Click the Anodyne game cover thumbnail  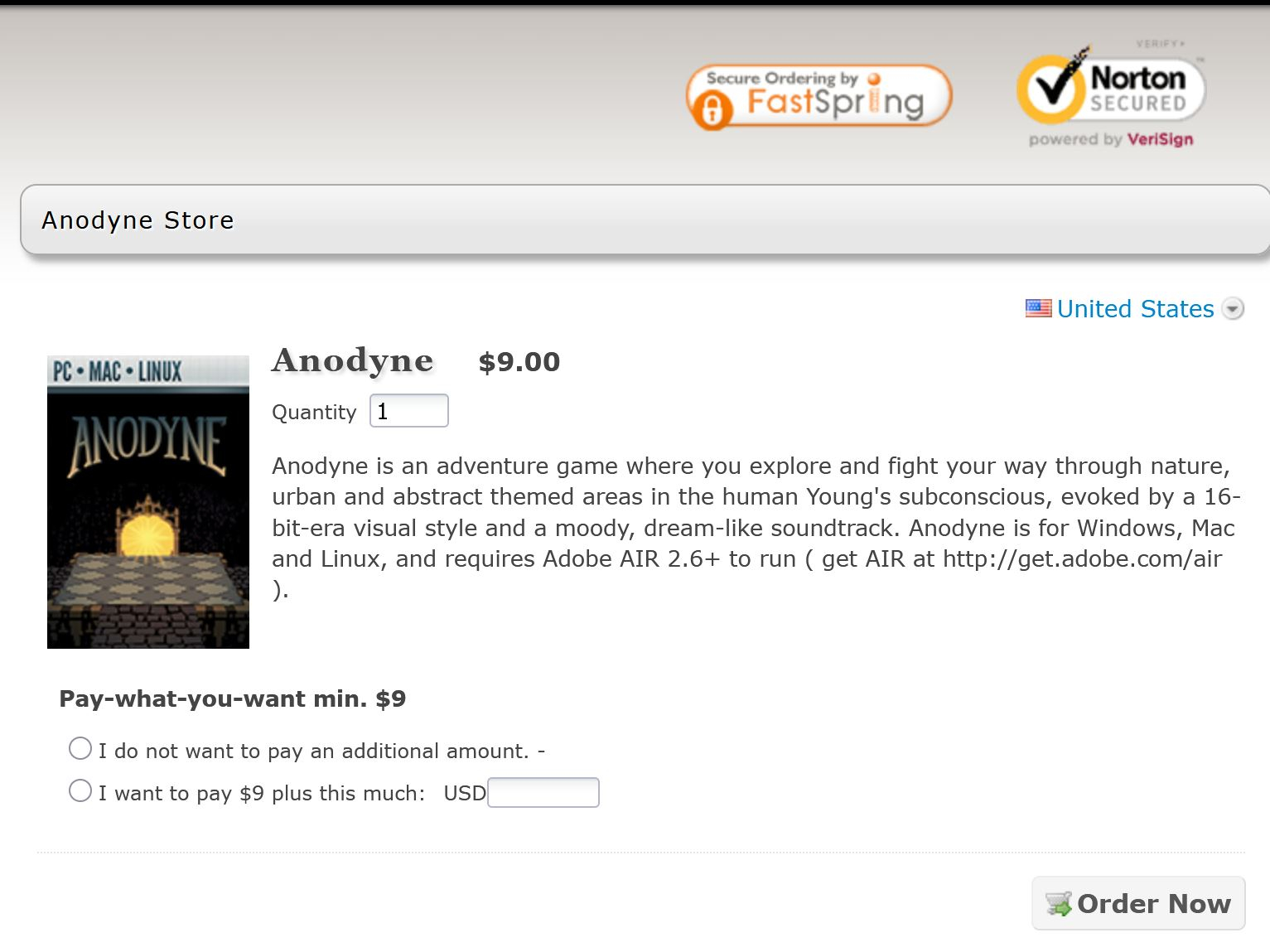click(x=148, y=502)
